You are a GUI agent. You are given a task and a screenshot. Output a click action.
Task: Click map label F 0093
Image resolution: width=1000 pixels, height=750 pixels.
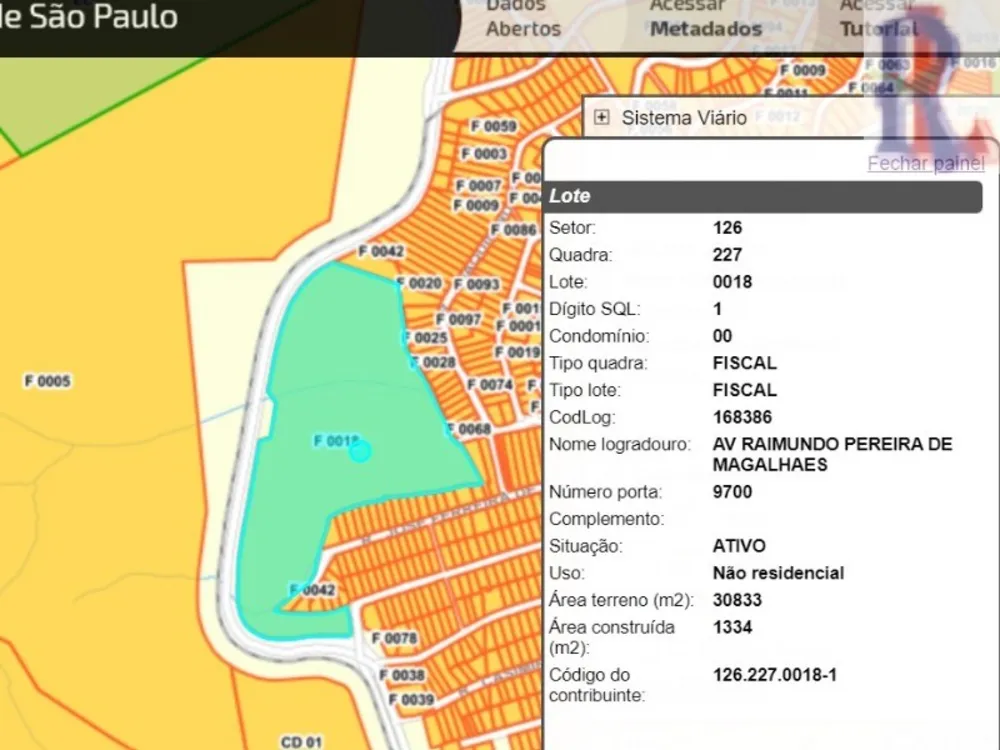click(x=476, y=284)
